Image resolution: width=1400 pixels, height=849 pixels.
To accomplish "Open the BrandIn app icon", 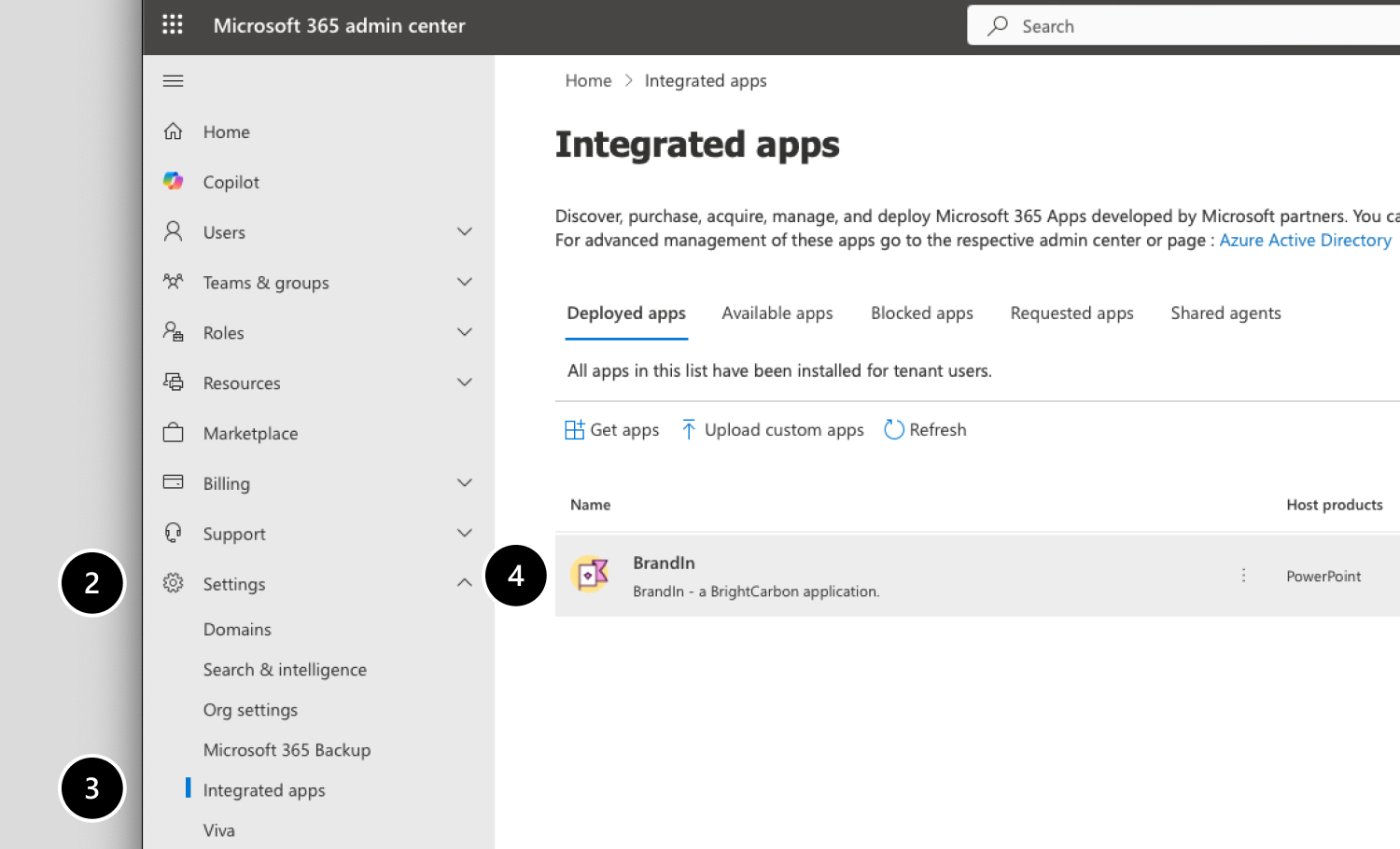I will pos(590,575).
